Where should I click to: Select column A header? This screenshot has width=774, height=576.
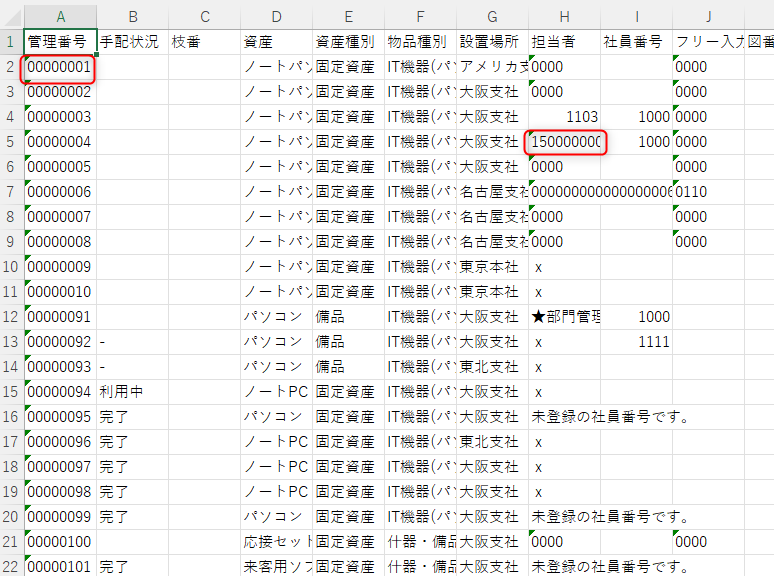[60, 17]
